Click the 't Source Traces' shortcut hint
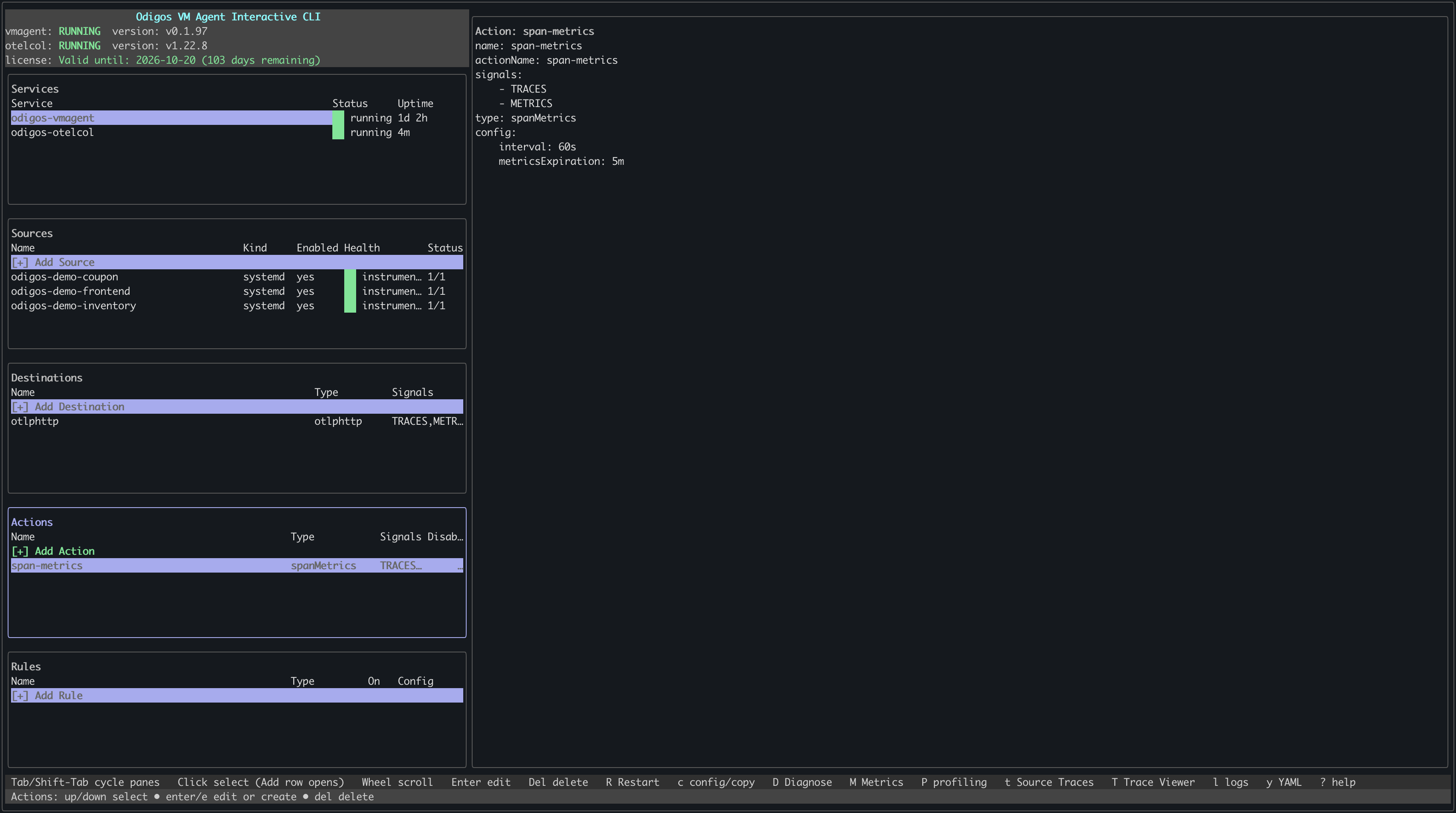Viewport: 1456px width, 813px height. (x=1049, y=782)
